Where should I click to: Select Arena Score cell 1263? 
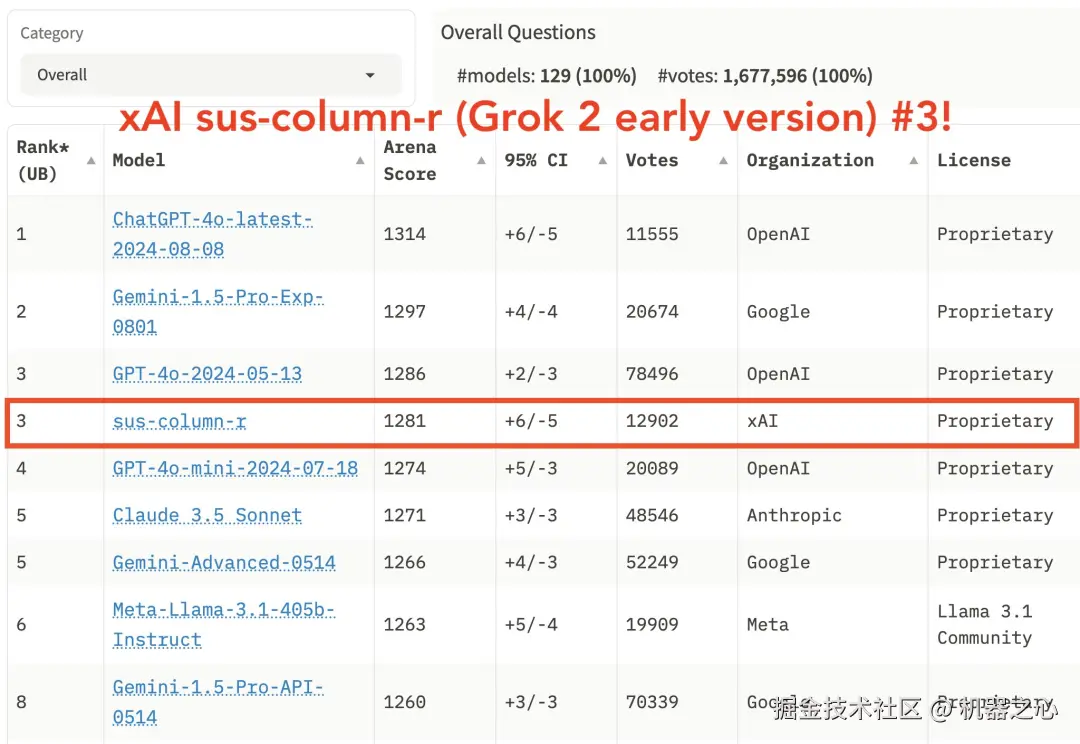(x=404, y=625)
